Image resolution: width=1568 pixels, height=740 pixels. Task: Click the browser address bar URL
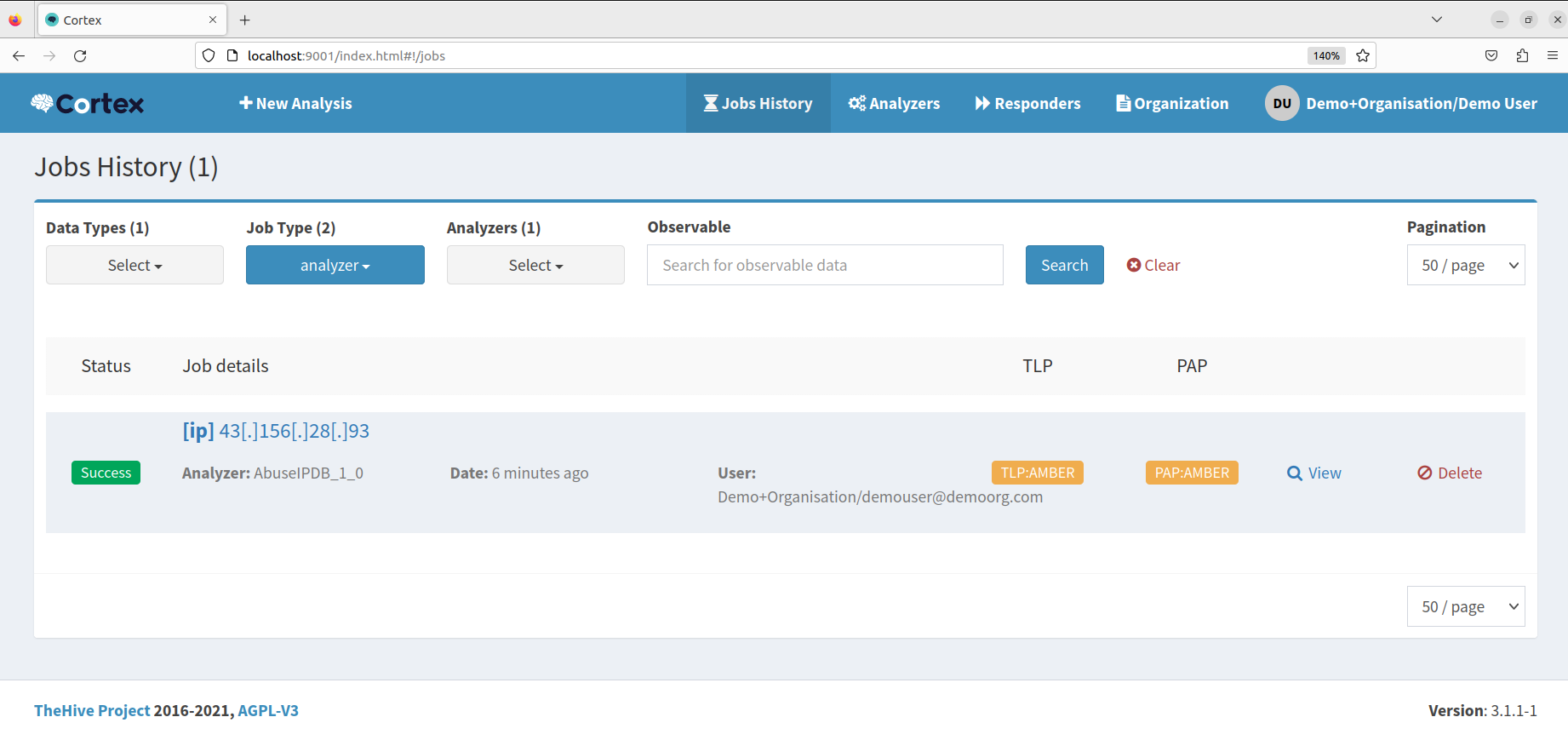[346, 55]
